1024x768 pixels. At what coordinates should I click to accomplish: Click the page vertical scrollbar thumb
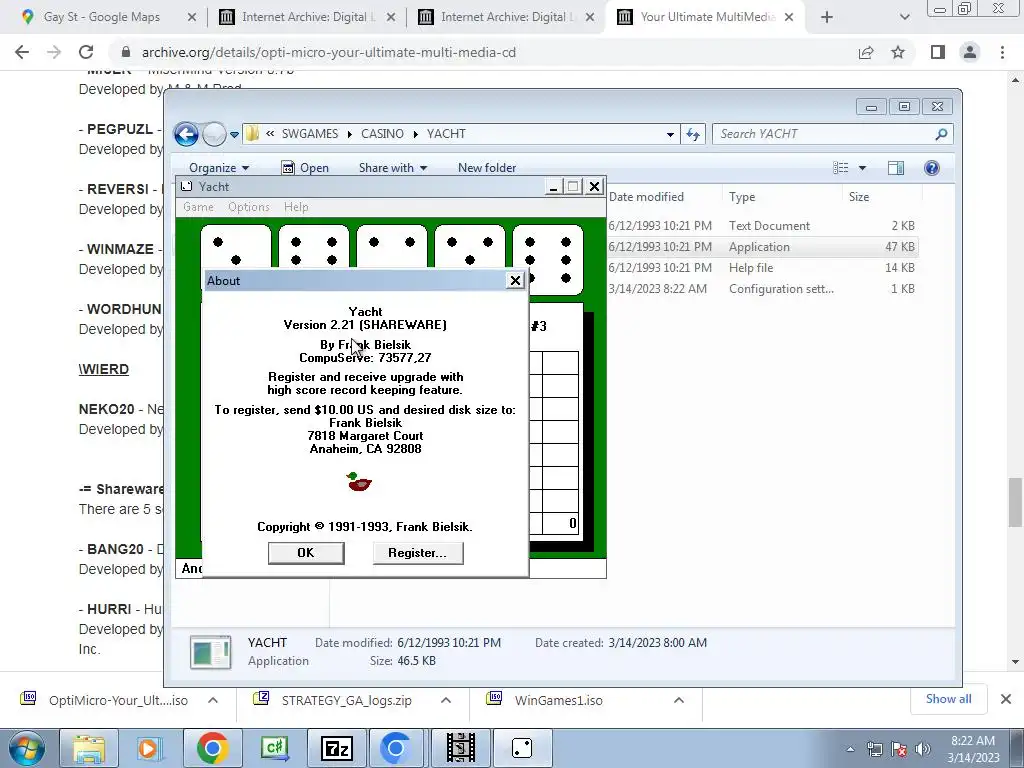[1014, 502]
